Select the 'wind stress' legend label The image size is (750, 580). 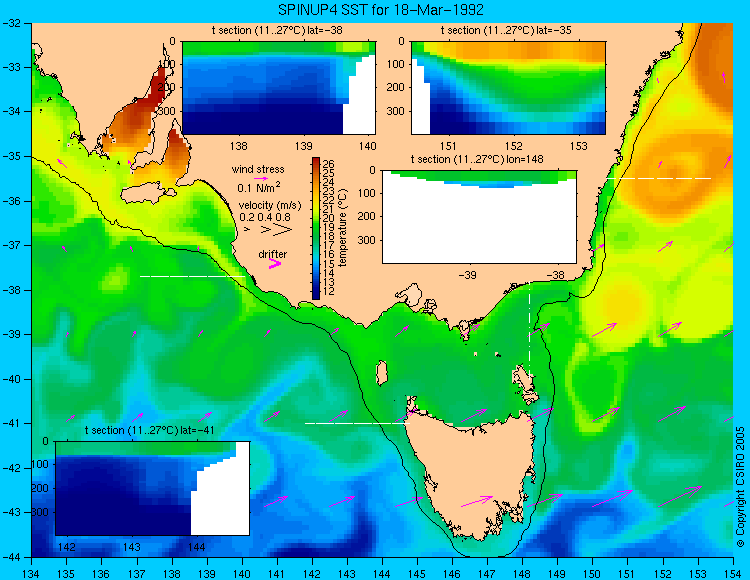(x=258, y=169)
